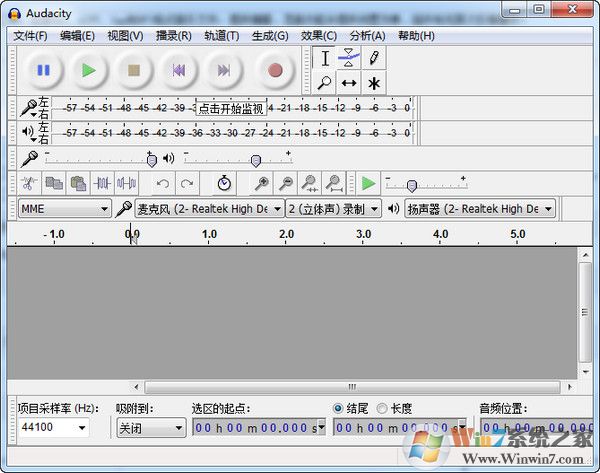Screen dimensions: 600x473
Task: Click the Skip to End button
Action: (225, 70)
